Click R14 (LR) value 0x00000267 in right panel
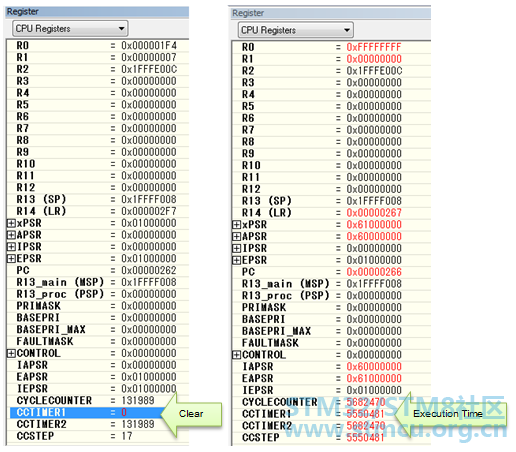The image size is (516, 452). coord(374,213)
